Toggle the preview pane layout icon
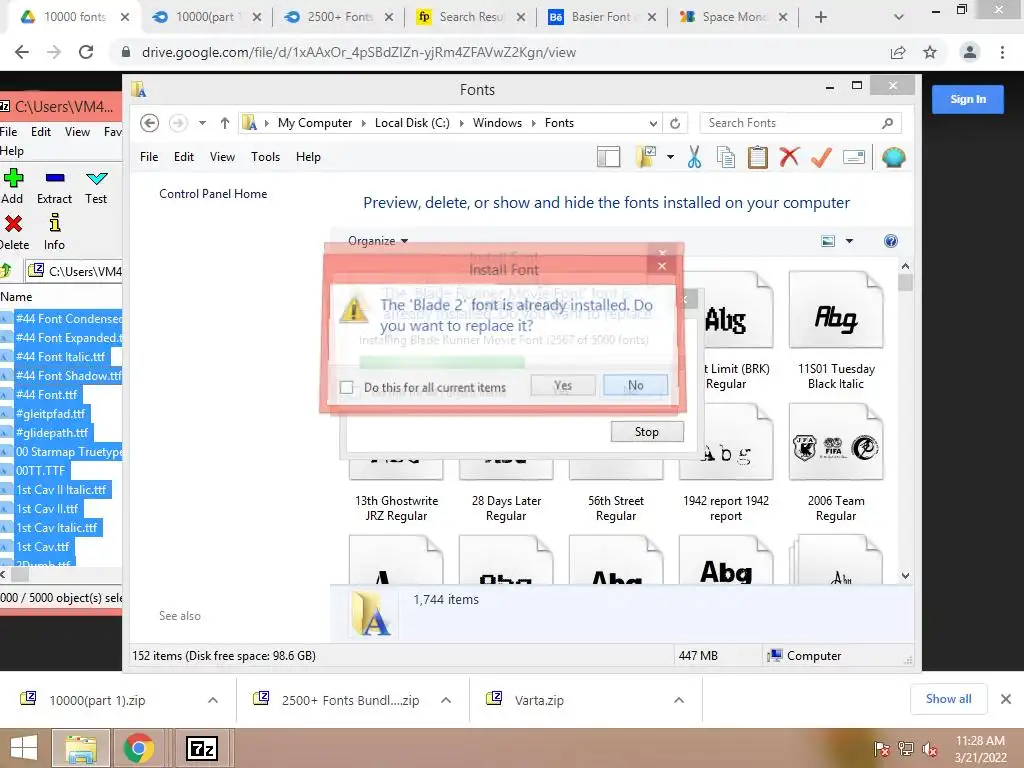Viewport: 1024px width, 768px height. point(608,157)
